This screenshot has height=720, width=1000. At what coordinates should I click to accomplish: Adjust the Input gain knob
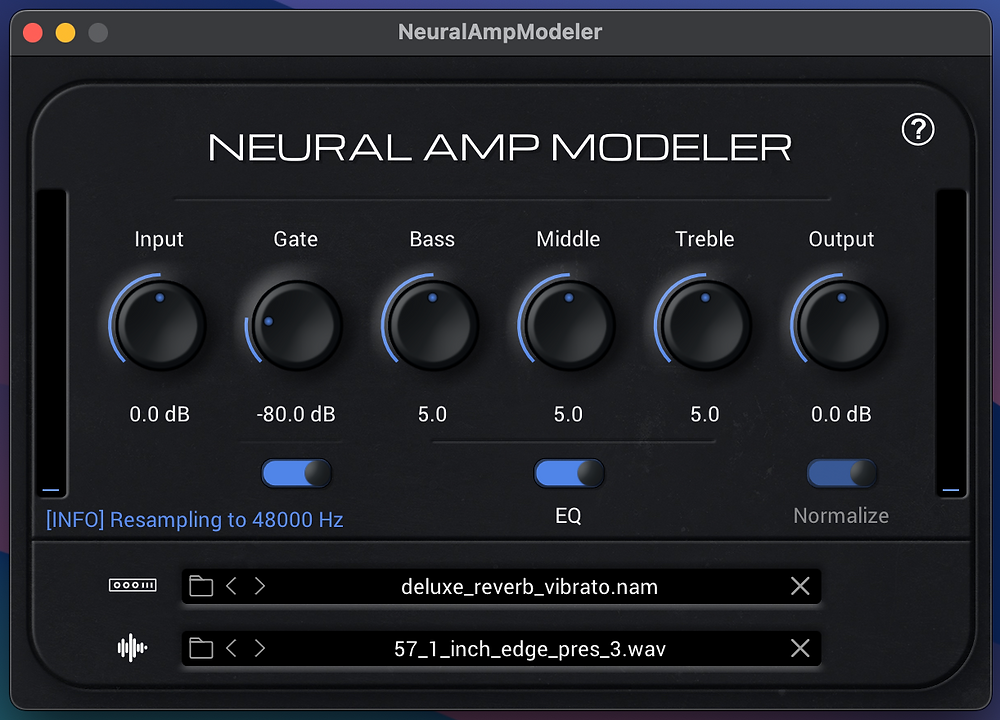[159, 323]
